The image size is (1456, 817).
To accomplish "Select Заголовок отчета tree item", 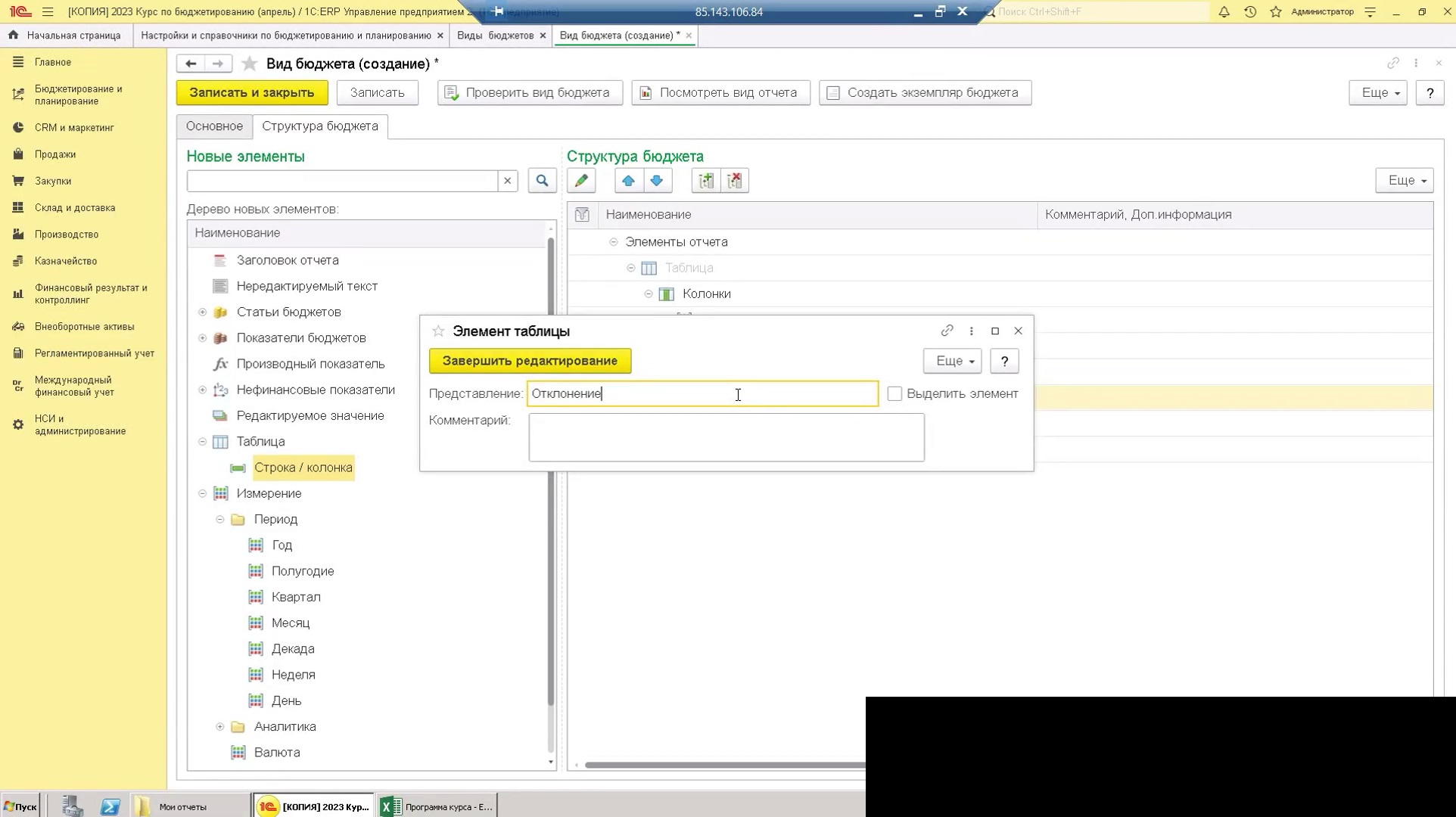I will click(288, 260).
